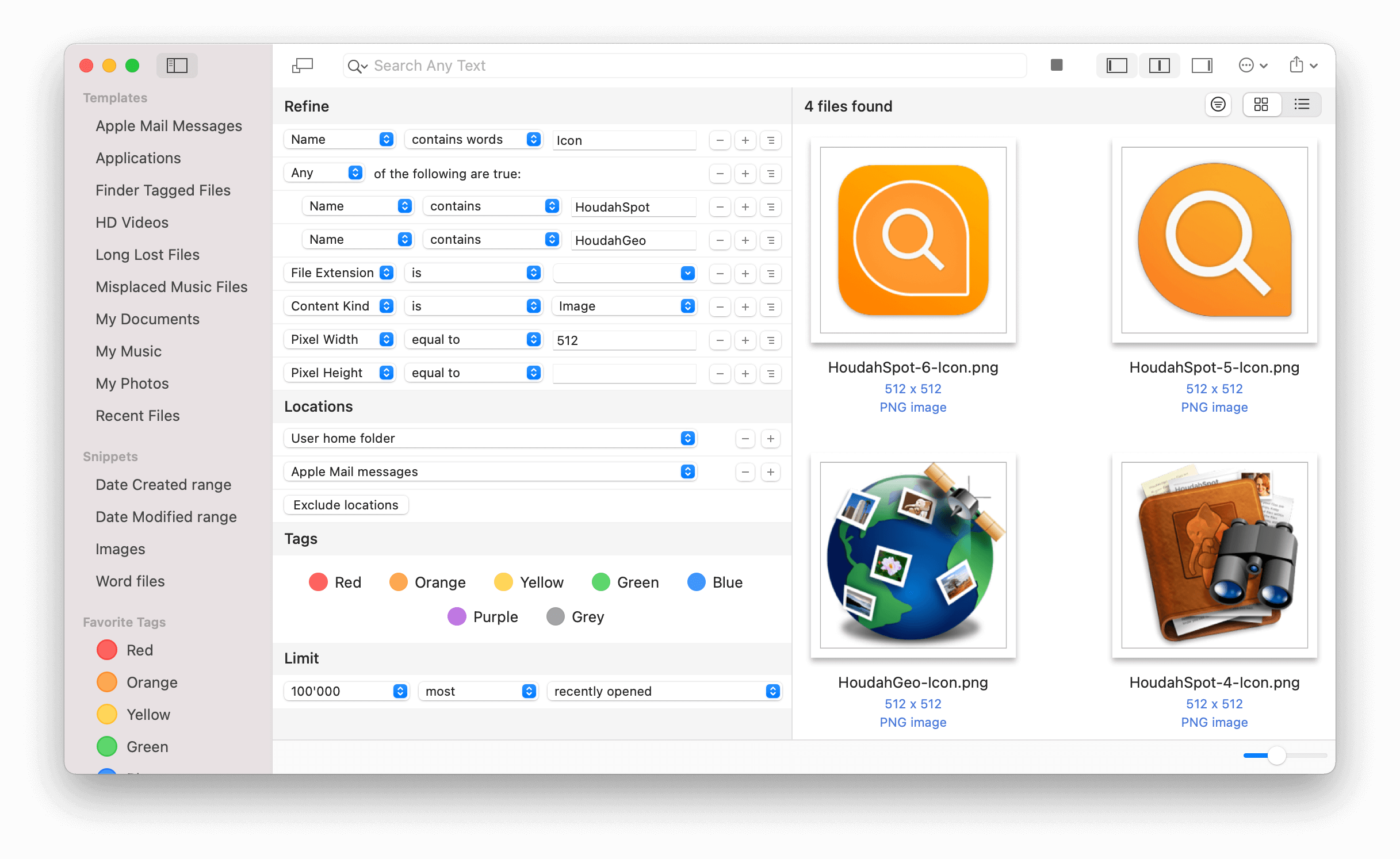
Task: Select the right-preview-pane layout icon
Action: (x=1202, y=65)
